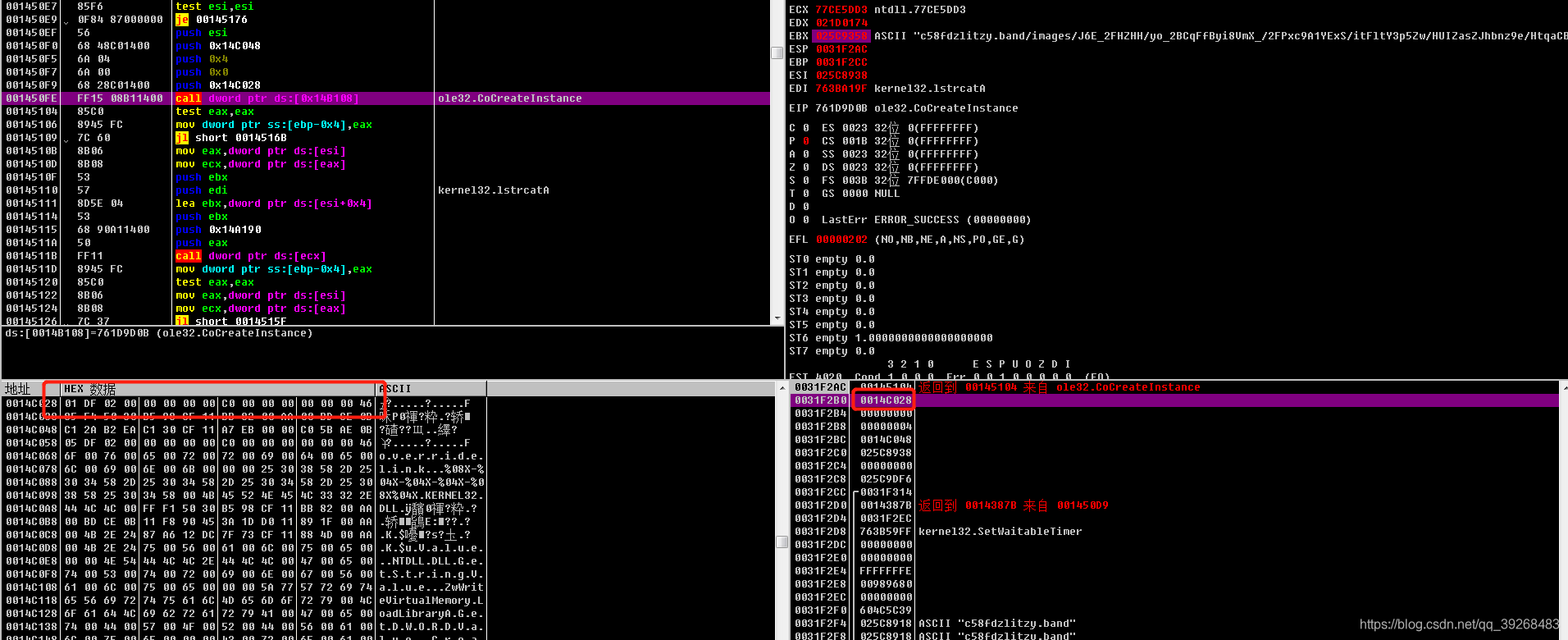
Task: Select the call CoCreateInstance instruction at 001450FE
Action: tap(385, 98)
